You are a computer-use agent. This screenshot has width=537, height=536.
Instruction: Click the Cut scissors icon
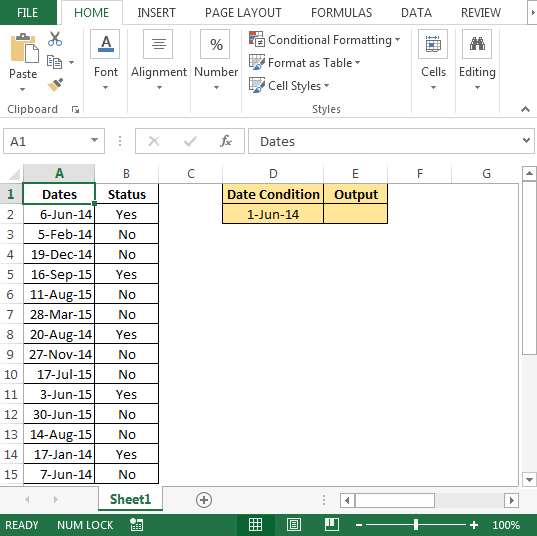(55, 39)
